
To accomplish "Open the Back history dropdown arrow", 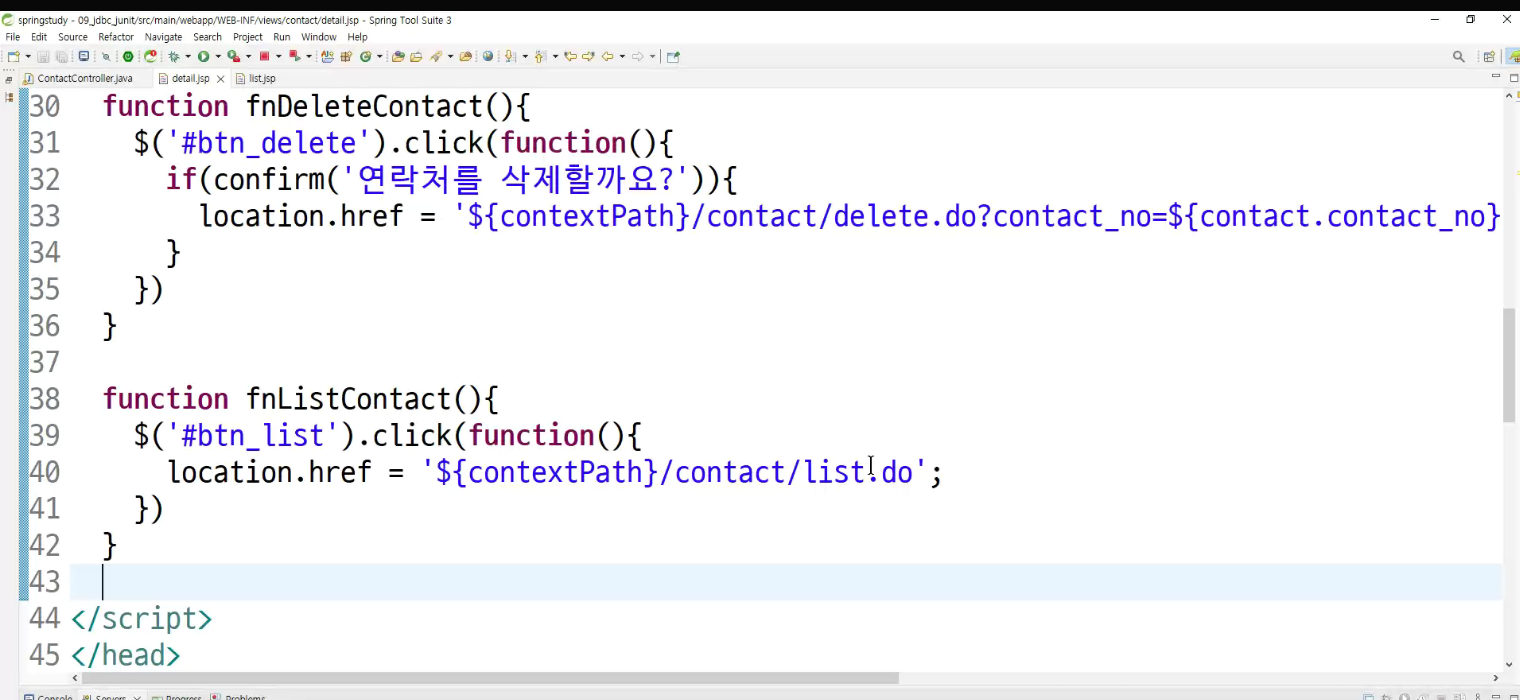I will point(622,57).
